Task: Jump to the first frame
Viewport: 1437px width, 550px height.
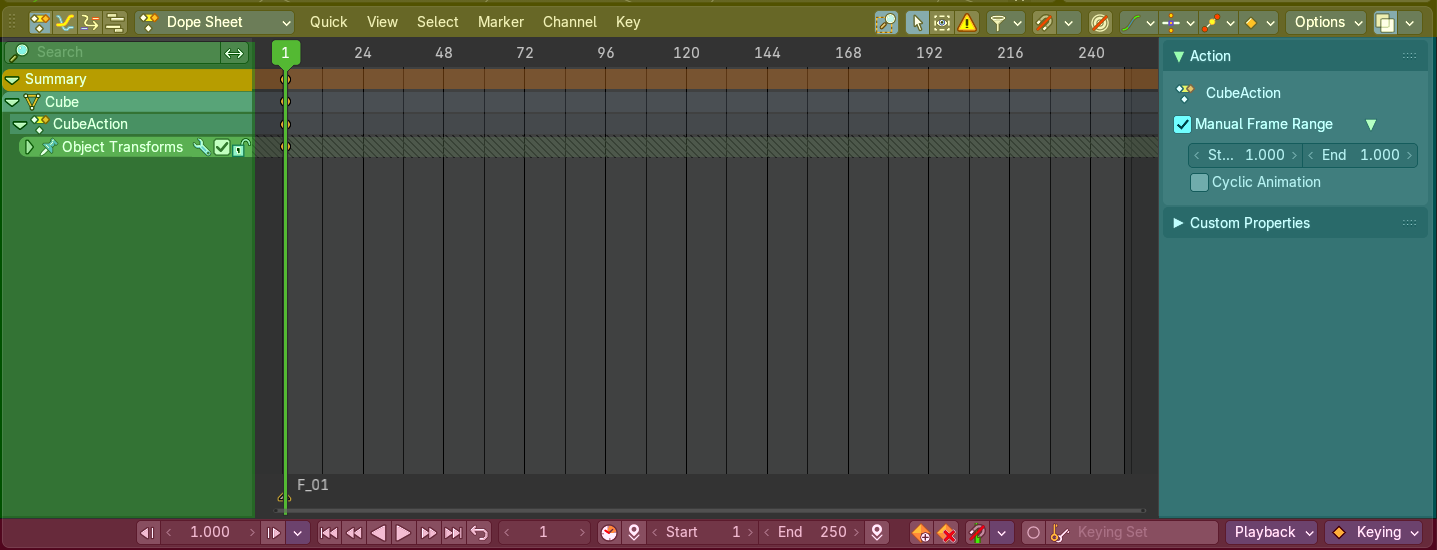Action: pyautogui.click(x=329, y=533)
